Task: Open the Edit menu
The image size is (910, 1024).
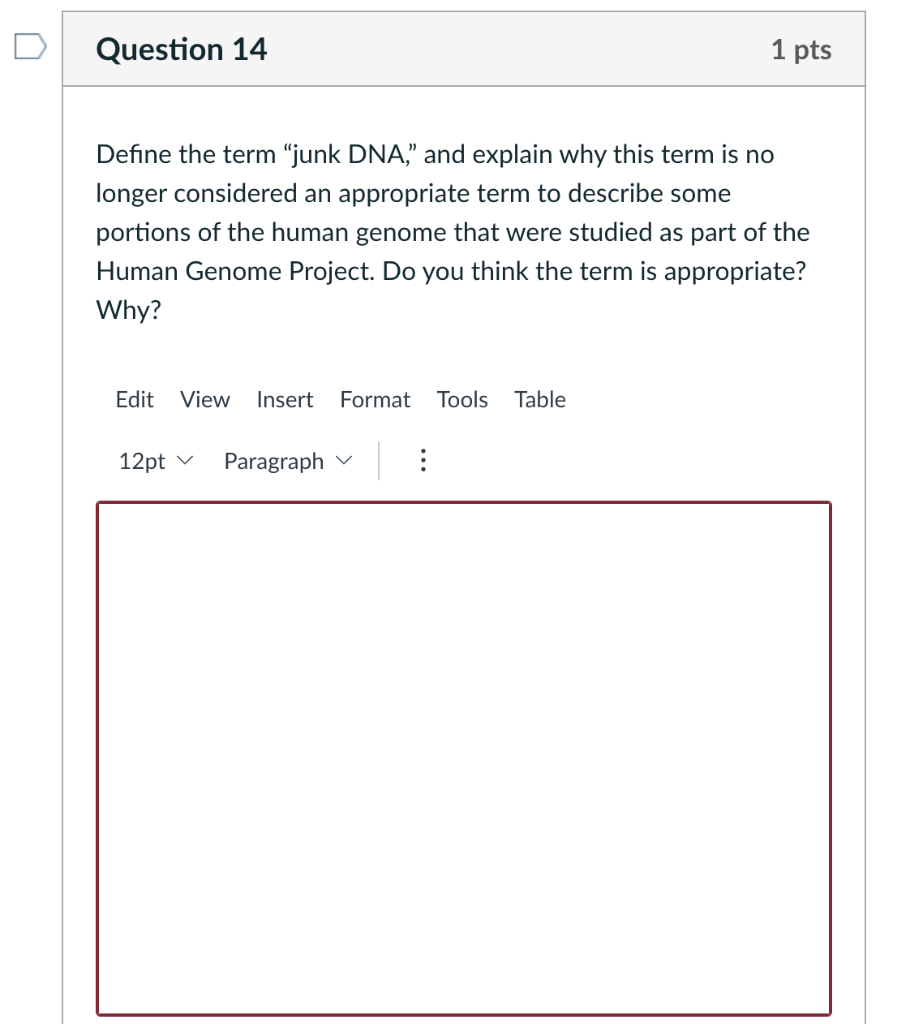Action: click(x=134, y=399)
